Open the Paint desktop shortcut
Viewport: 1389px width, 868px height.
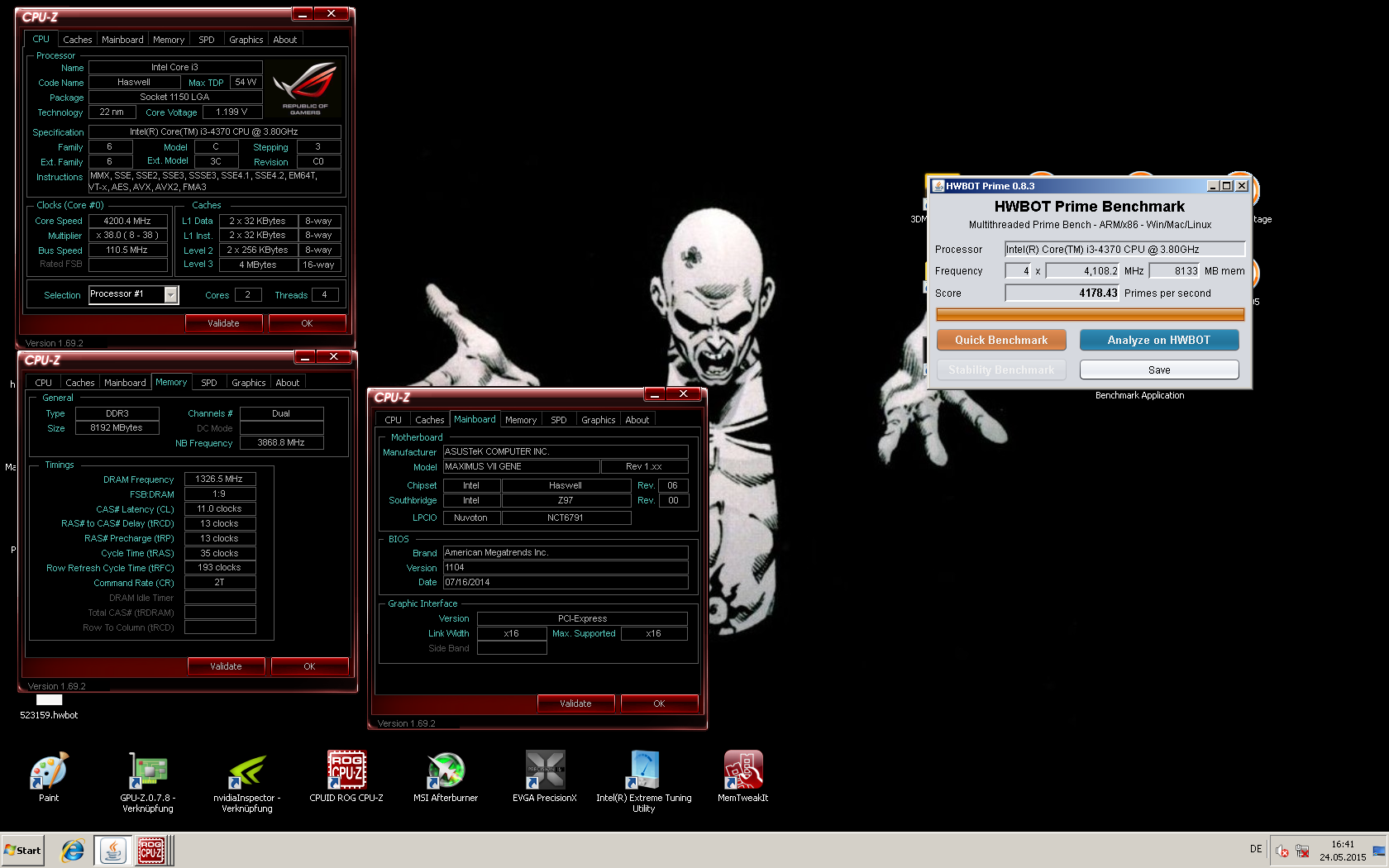tap(49, 777)
